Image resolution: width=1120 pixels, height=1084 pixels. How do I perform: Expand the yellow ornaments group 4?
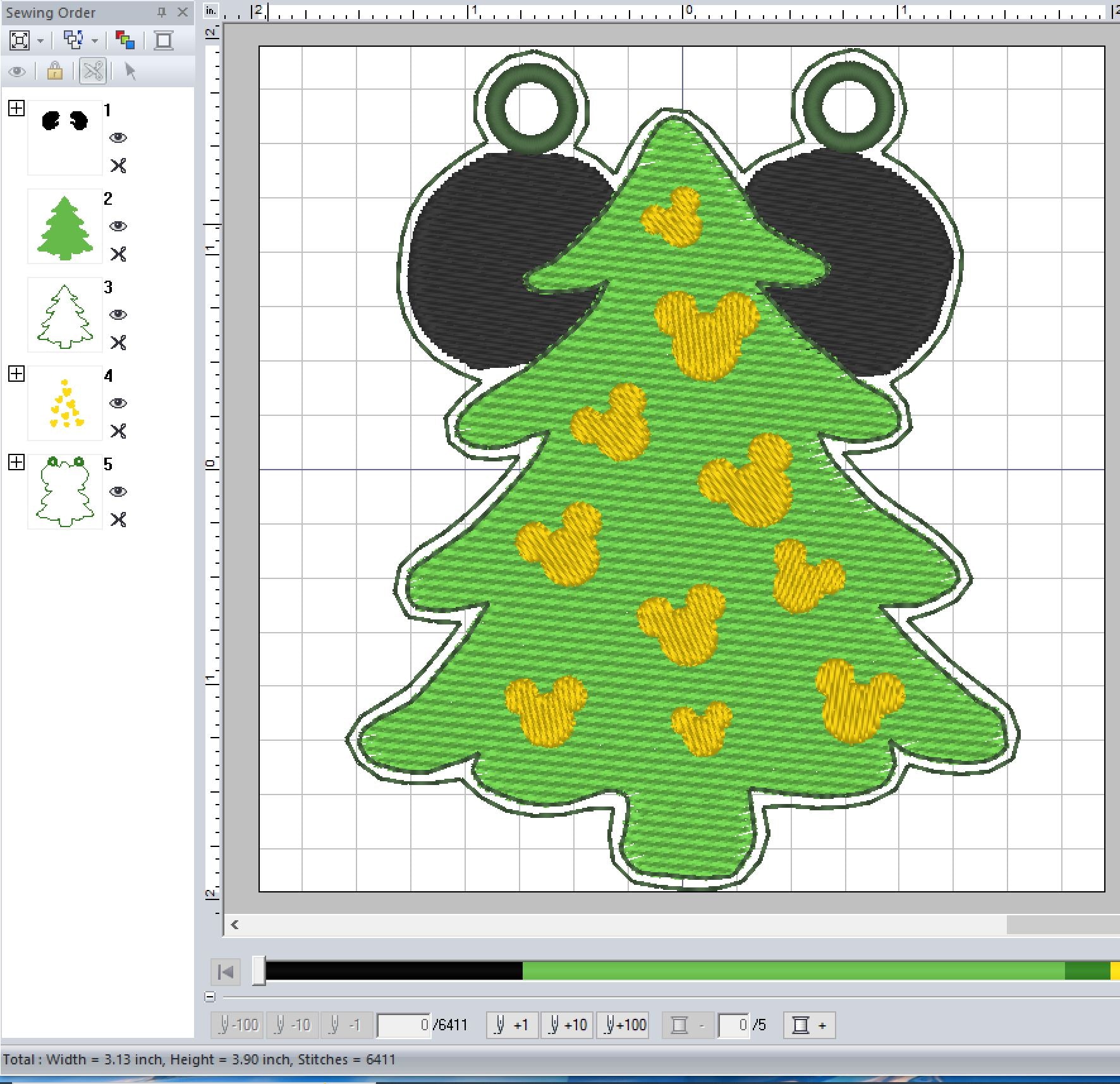16,374
